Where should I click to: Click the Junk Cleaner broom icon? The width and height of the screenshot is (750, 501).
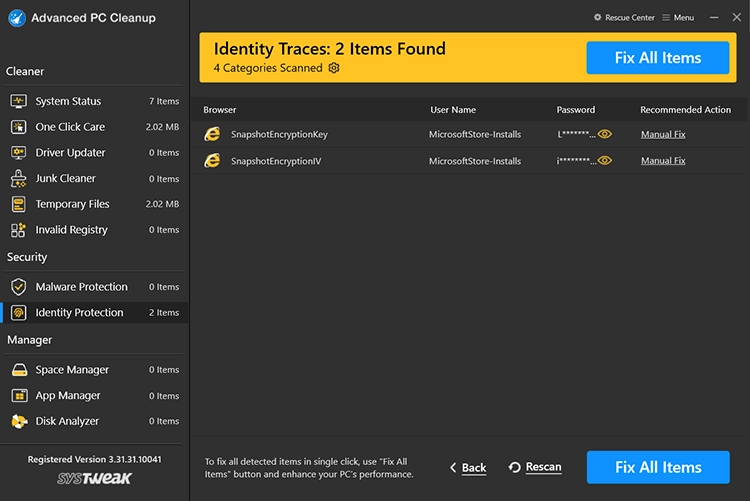(18, 178)
